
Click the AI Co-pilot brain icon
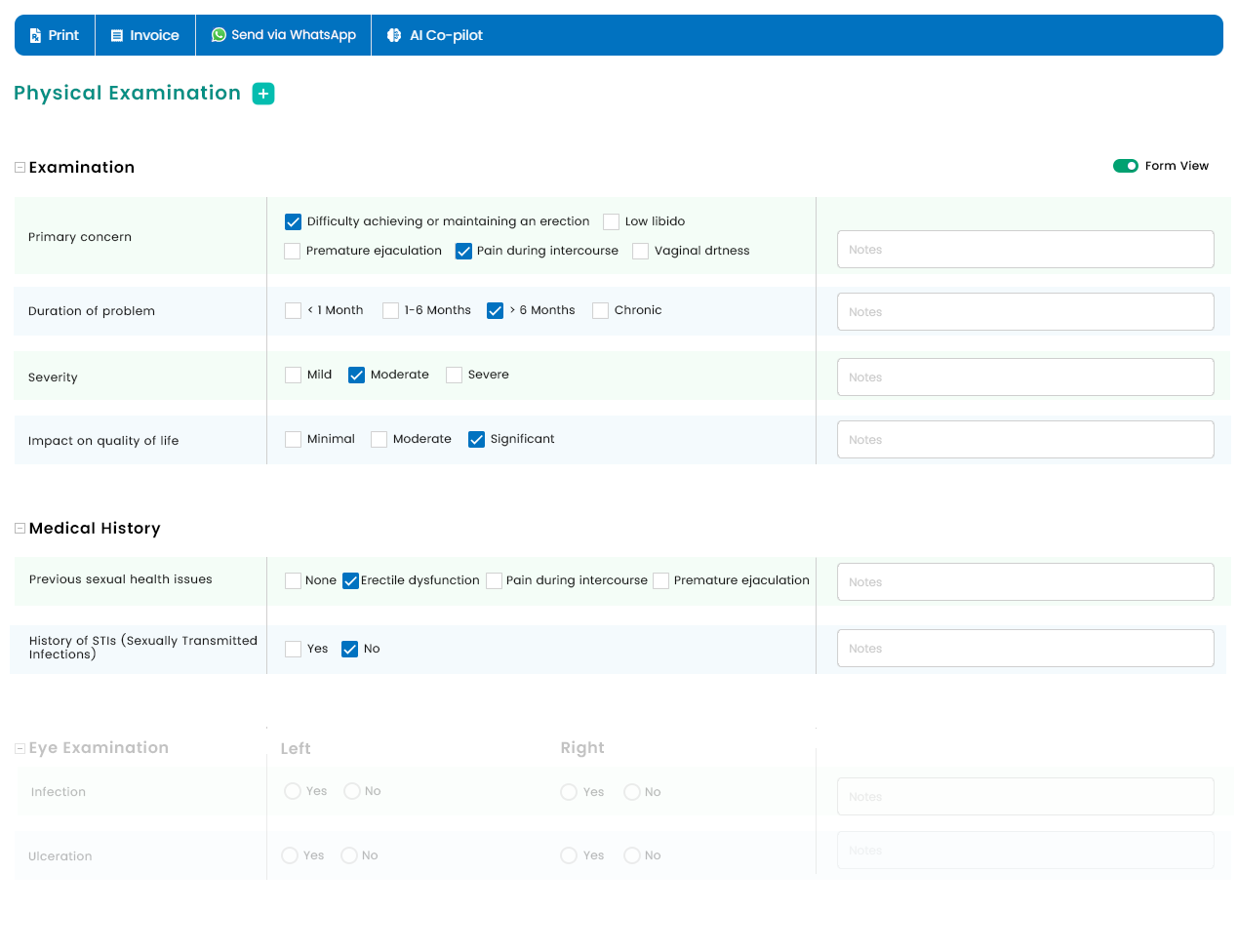click(394, 35)
